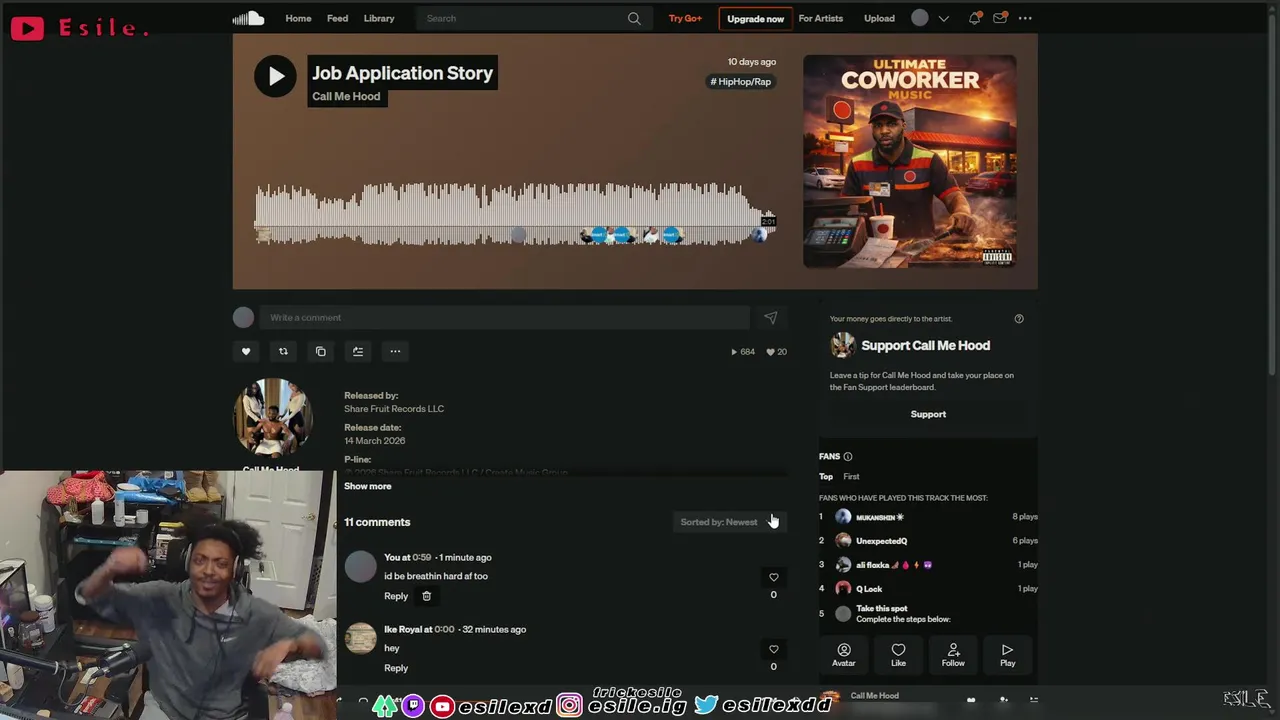Screen dimensions: 1280x720
Task: Go to the Home tab
Action: (x=298, y=18)
